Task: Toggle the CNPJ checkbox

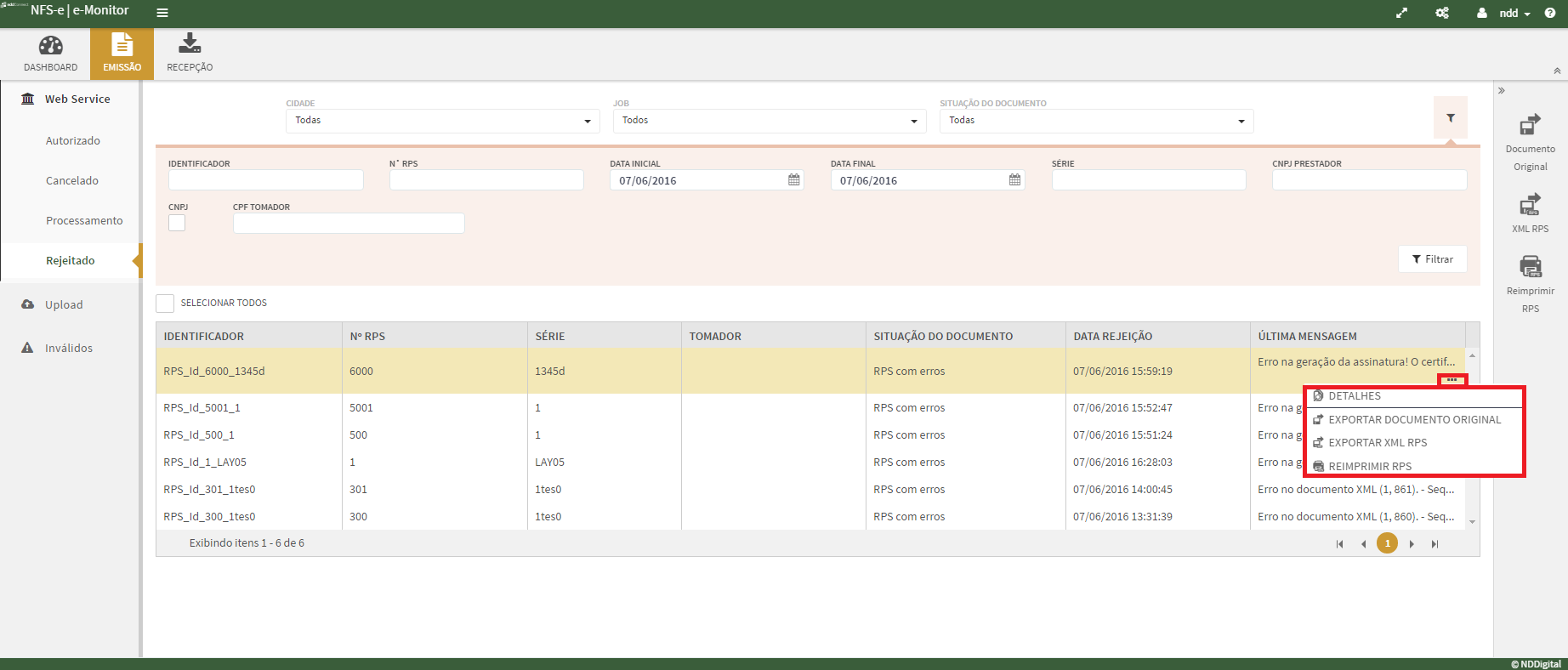Action: point(177,223)
